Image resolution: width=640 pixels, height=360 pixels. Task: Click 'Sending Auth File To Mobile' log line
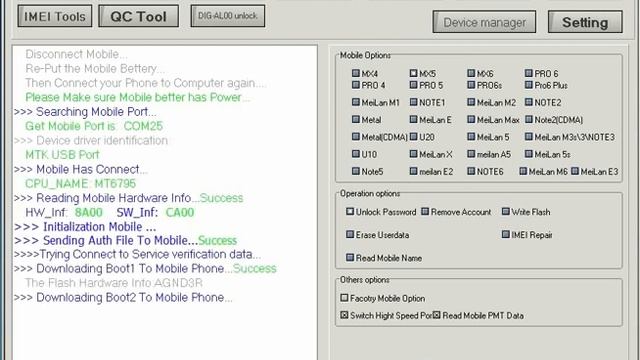click(x=125, y=240)
